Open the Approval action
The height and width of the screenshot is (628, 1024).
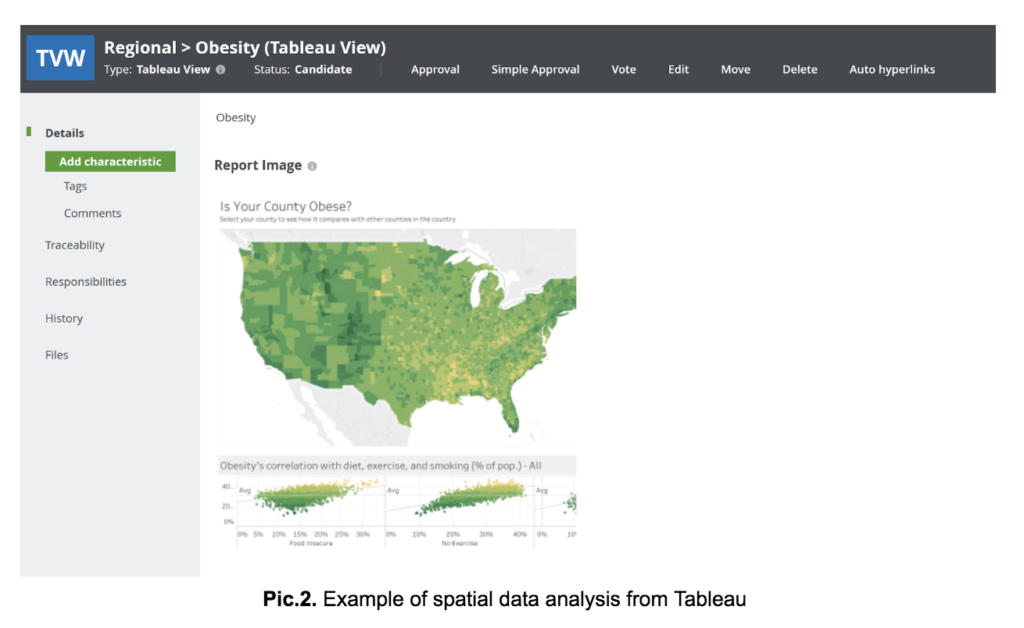pos(435,69)
